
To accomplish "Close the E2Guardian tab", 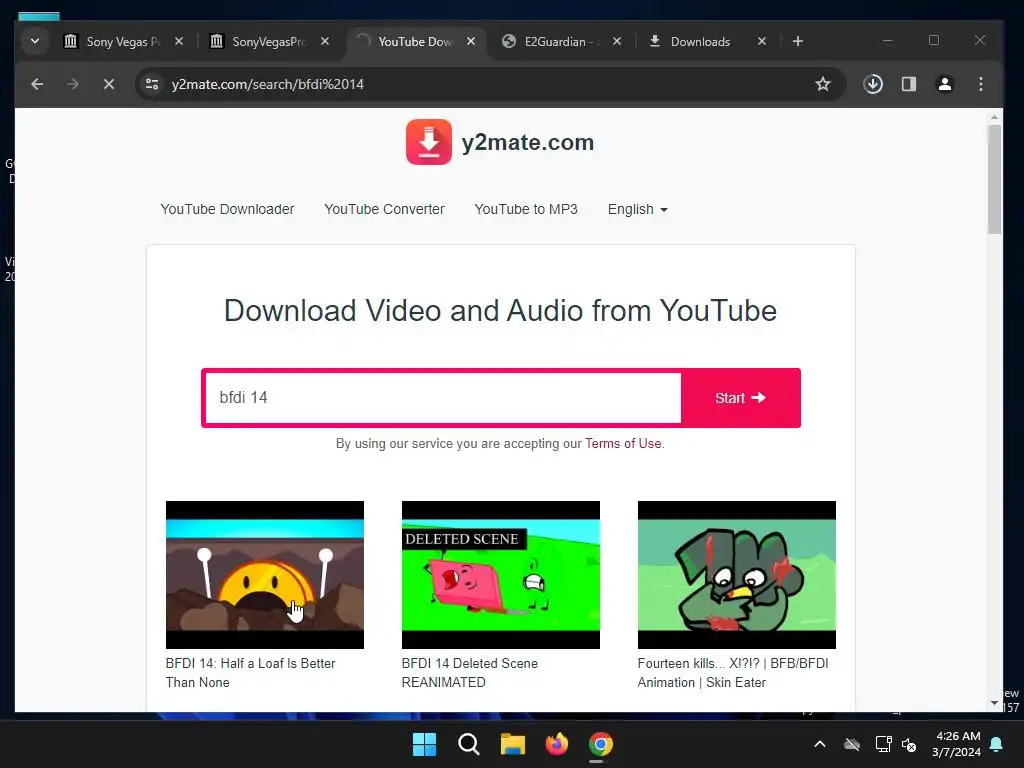I will 616,41.
